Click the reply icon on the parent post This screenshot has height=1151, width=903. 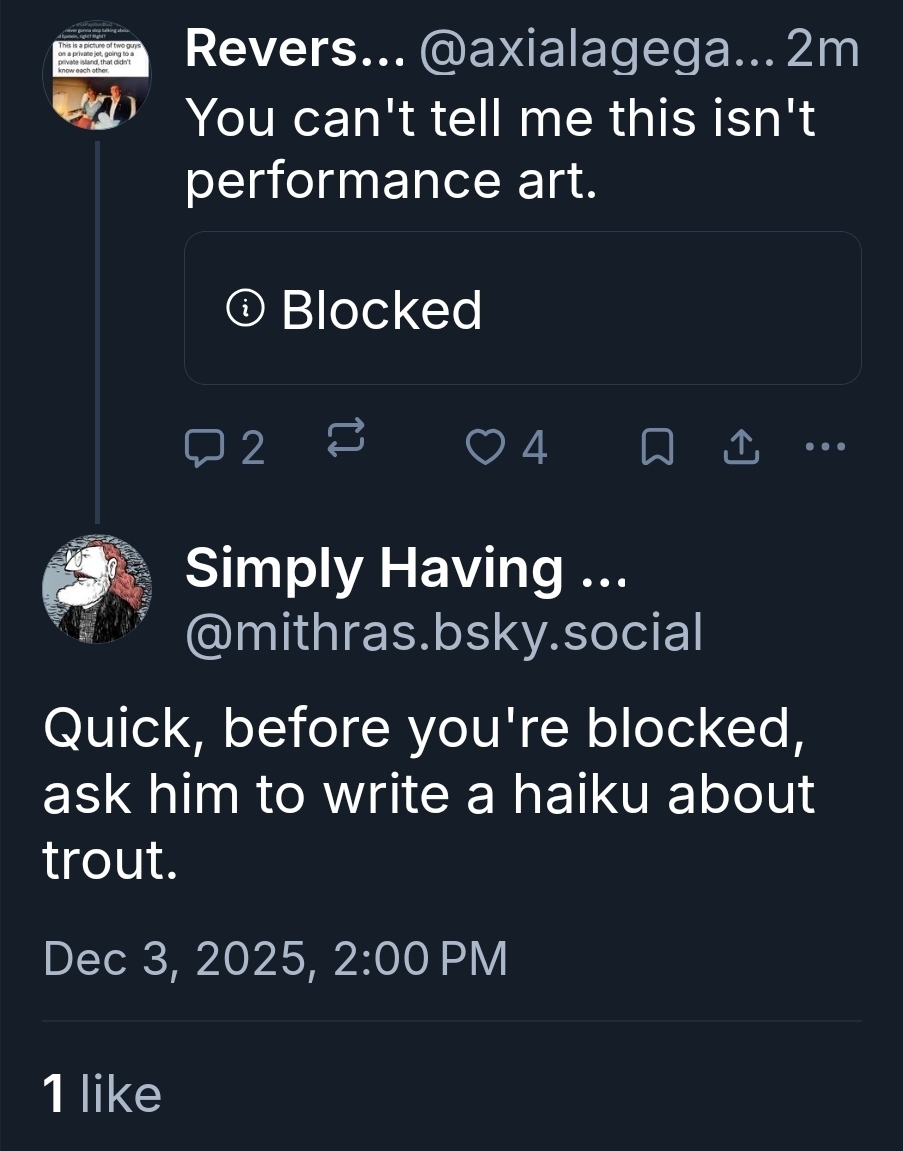point(204,449)
